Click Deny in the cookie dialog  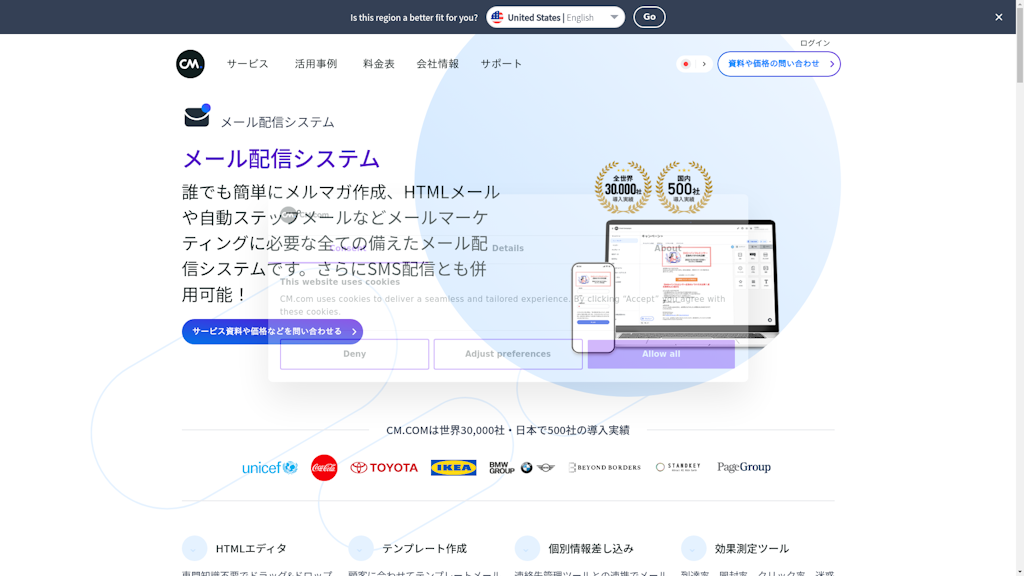[x=354, y=354]
